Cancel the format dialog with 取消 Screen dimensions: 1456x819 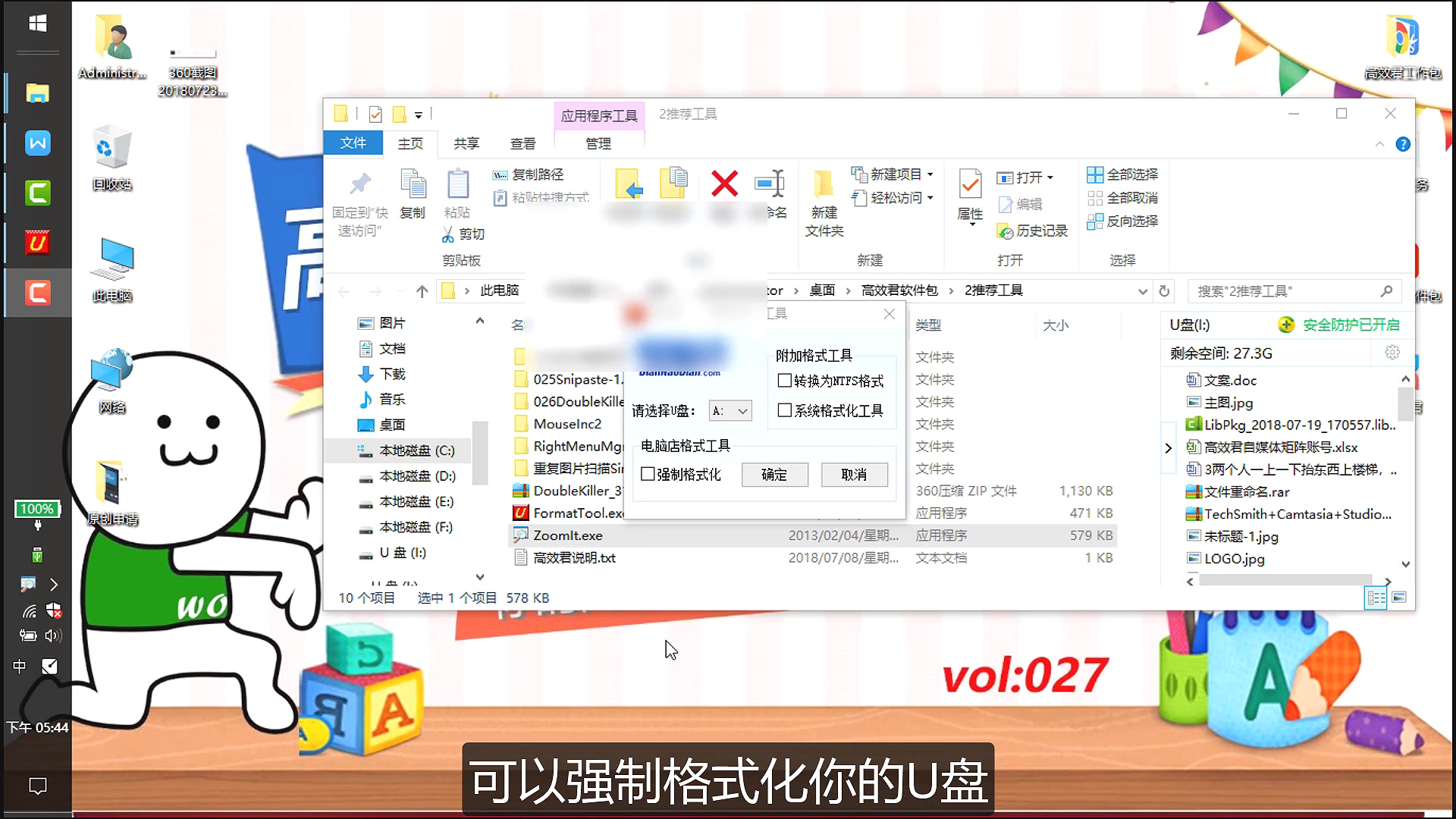854,474
